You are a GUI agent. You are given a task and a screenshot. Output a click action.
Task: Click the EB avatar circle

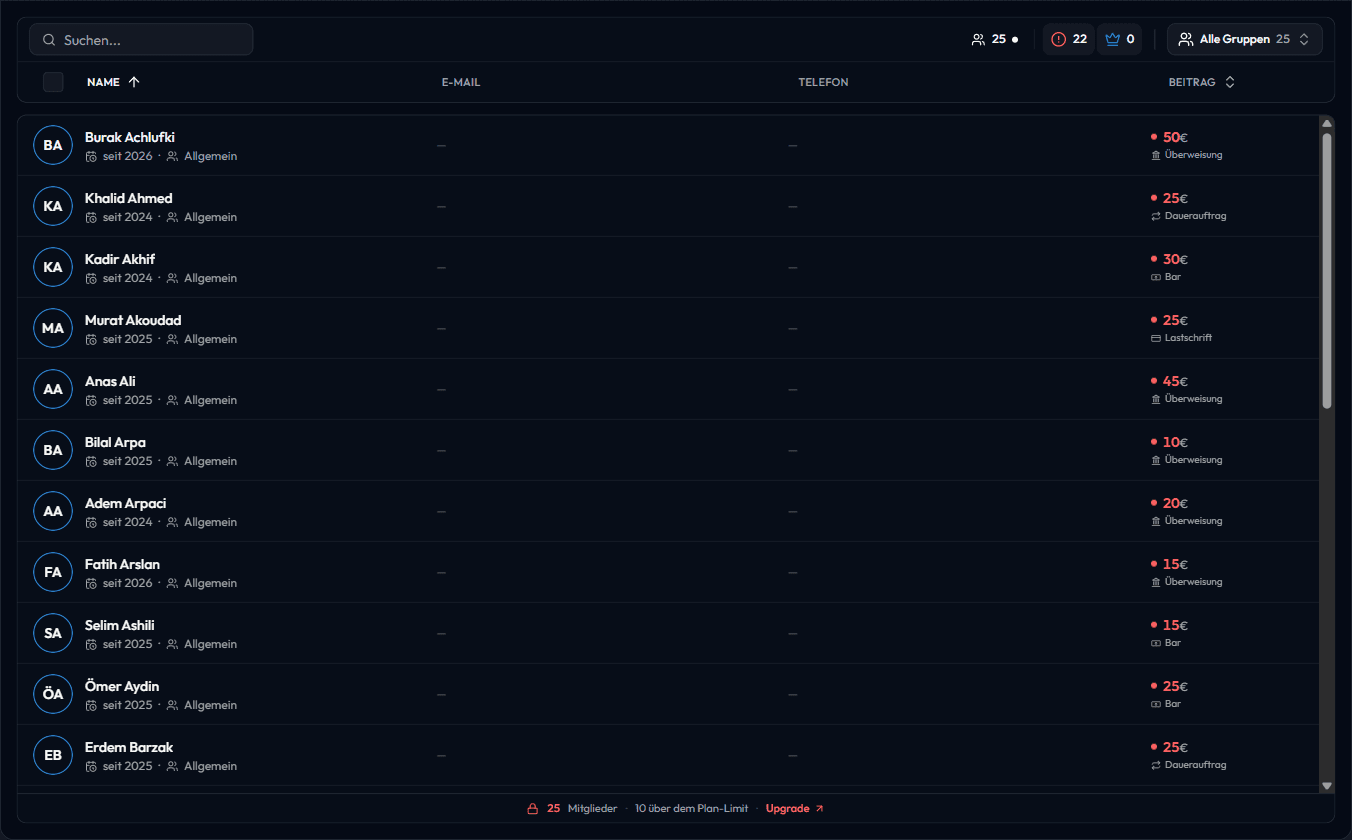point(53,755)
